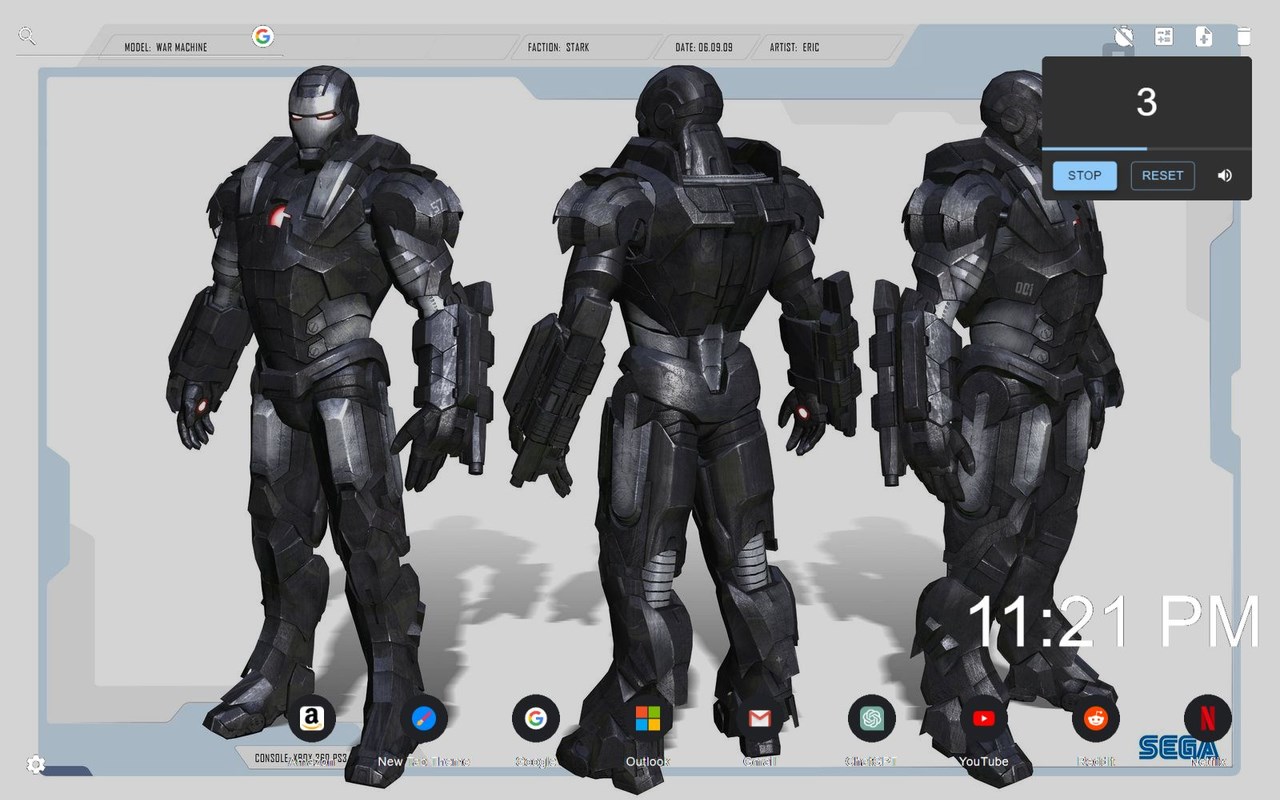The width and height of the screenshot is (1280, 800).
Task: Open the Amazon shortcut
Action: click(311, 719)
